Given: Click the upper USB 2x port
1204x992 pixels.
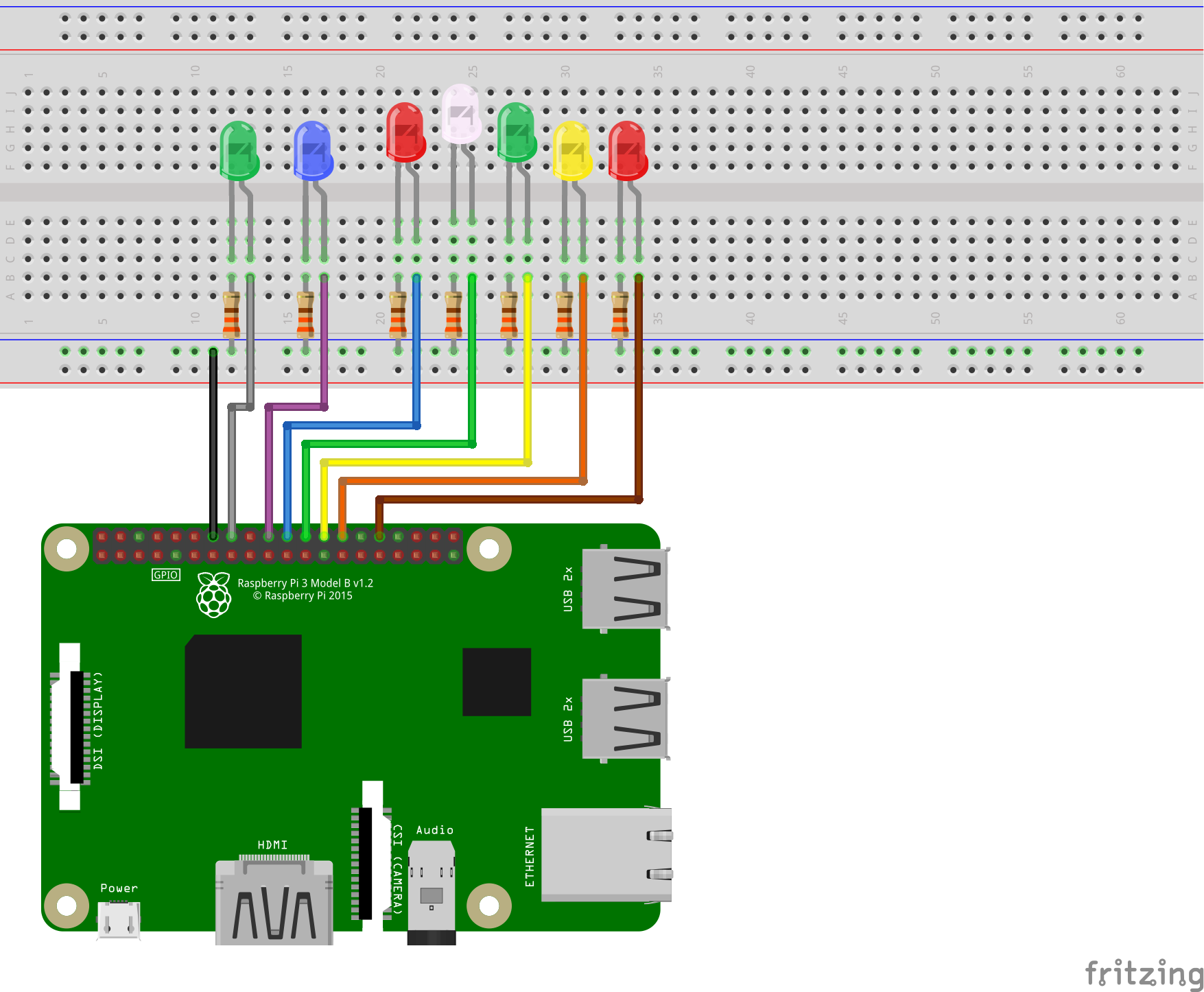Looking at the screenshot, I should tap(625, 589).
